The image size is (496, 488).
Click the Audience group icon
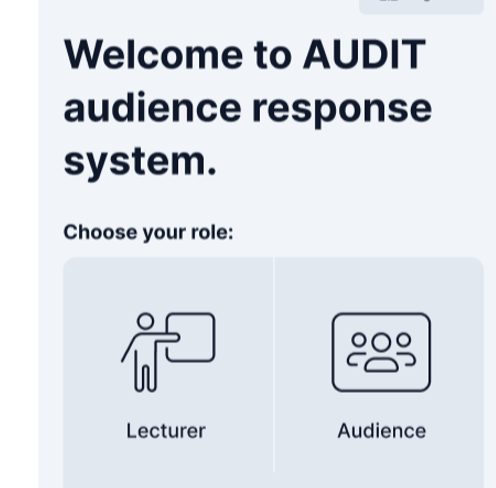tap(381, 352)
